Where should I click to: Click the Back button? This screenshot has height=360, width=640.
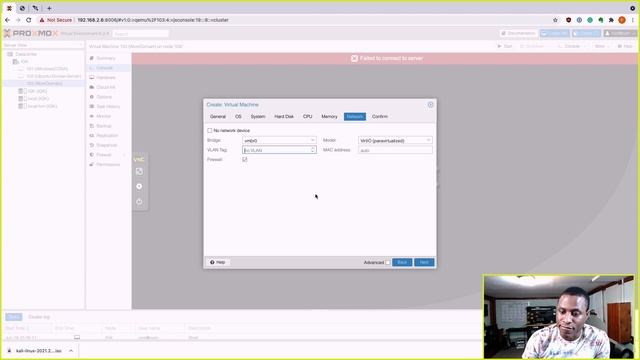402,262
